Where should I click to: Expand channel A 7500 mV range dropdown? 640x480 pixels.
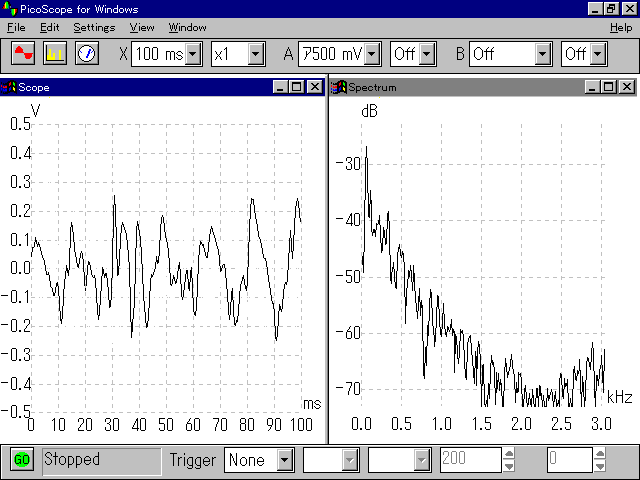(x=372, y=54)
